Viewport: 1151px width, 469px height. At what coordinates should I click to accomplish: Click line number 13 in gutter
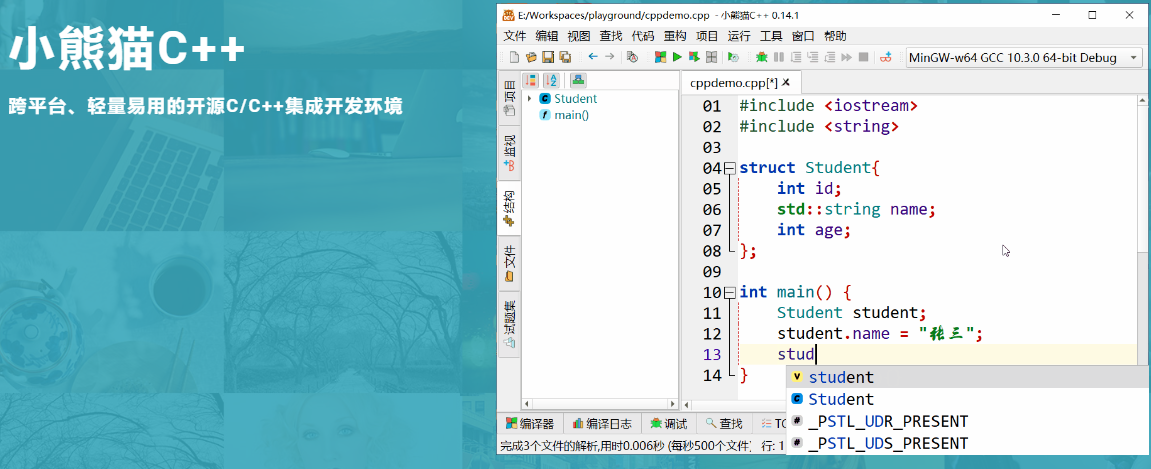click(711, 355)
